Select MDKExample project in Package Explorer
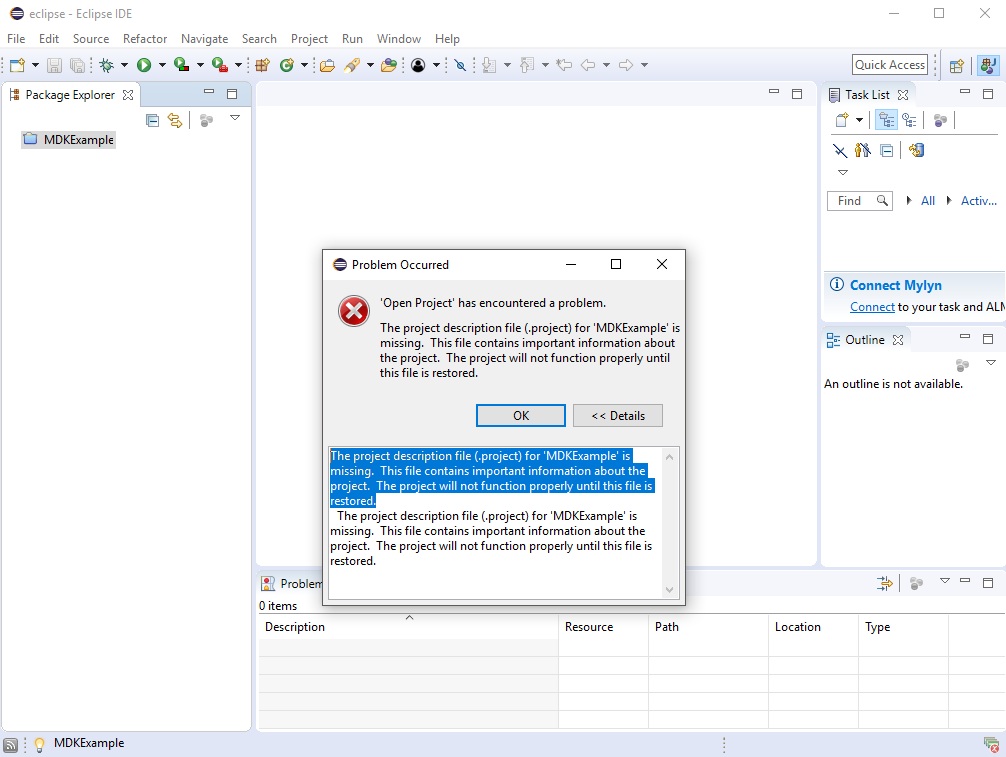The image size is (1006, 757). [x=69, y=139]
